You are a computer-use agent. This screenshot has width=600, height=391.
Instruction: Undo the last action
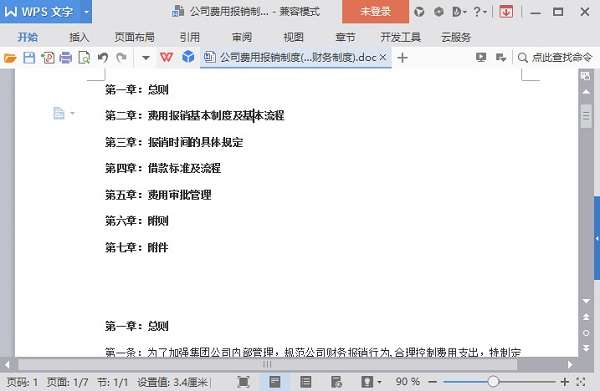(x=103, y=58)
